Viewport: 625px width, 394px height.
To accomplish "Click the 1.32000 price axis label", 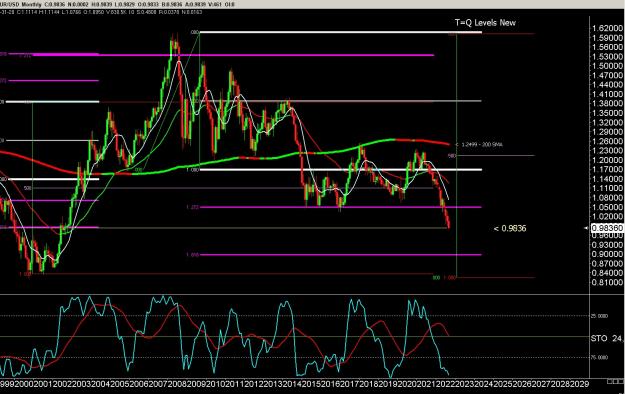I will tap(607, 122).
